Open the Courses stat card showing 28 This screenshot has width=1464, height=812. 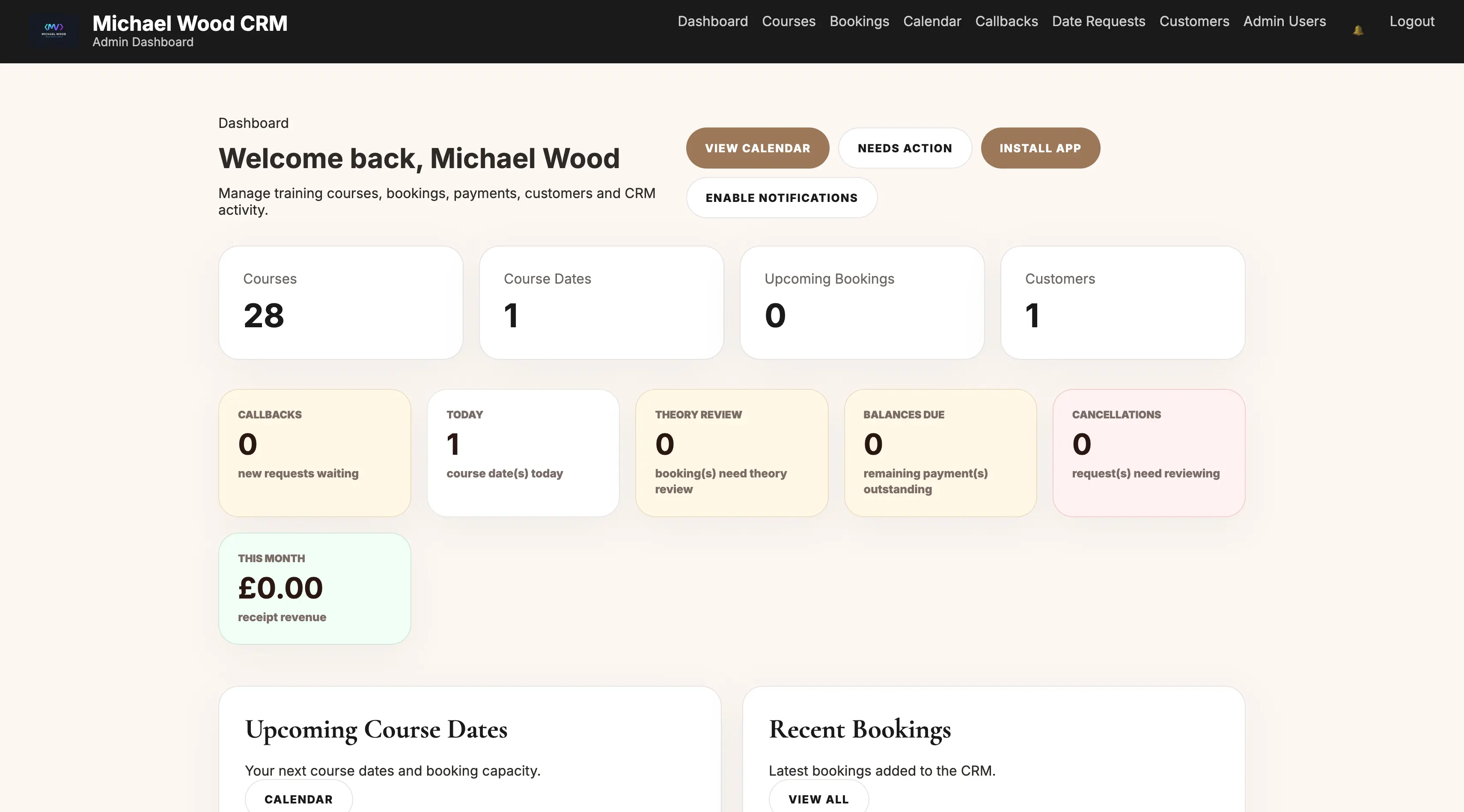[340, 302]
